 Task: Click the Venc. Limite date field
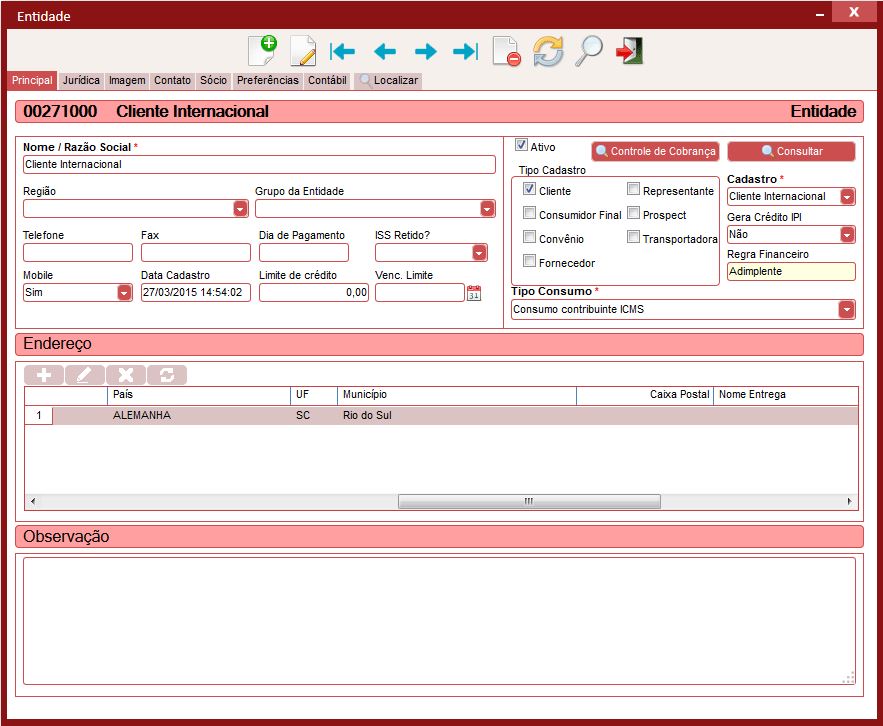pos(420,292)
